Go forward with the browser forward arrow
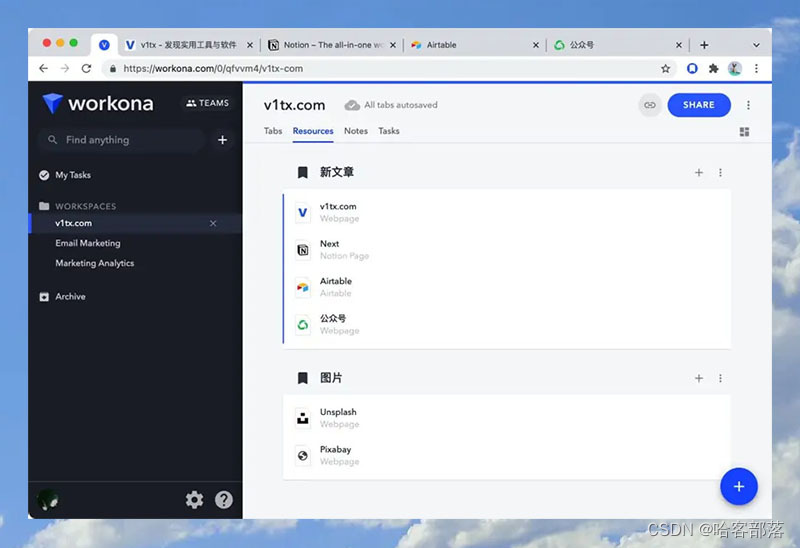800x548 pixels. click(65, 68)
